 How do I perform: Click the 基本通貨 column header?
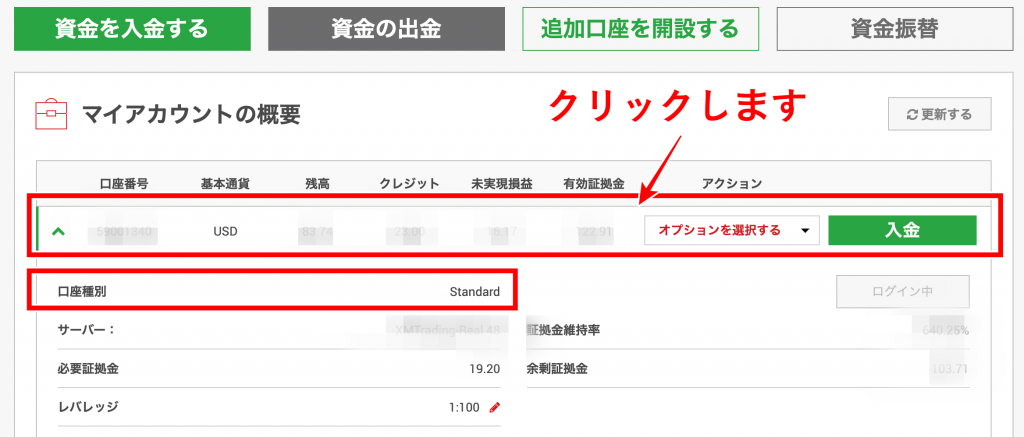pyautogui.click(x=225, y=183)
